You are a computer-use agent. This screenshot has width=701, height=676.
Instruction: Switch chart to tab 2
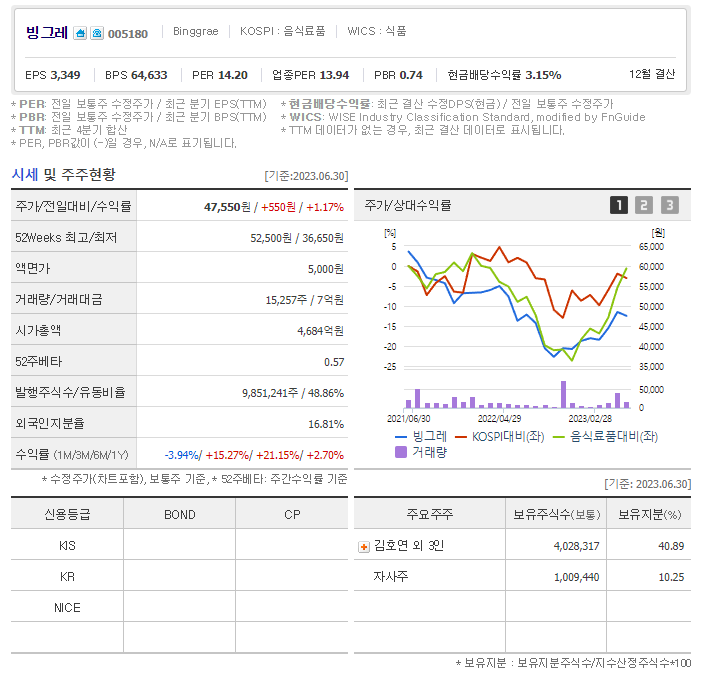coord(644,205)
